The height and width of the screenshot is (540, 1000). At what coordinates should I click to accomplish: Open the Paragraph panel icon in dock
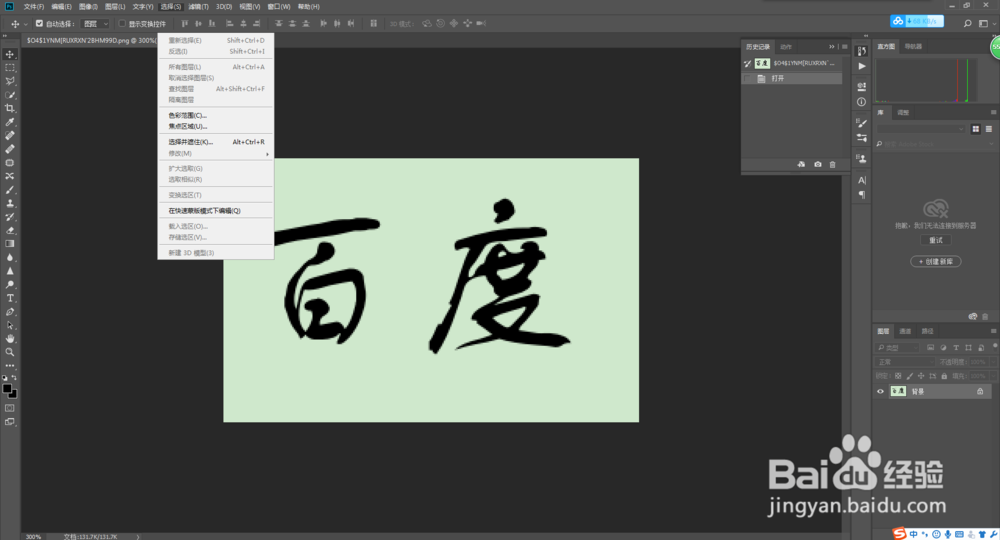tap(862, 194)
